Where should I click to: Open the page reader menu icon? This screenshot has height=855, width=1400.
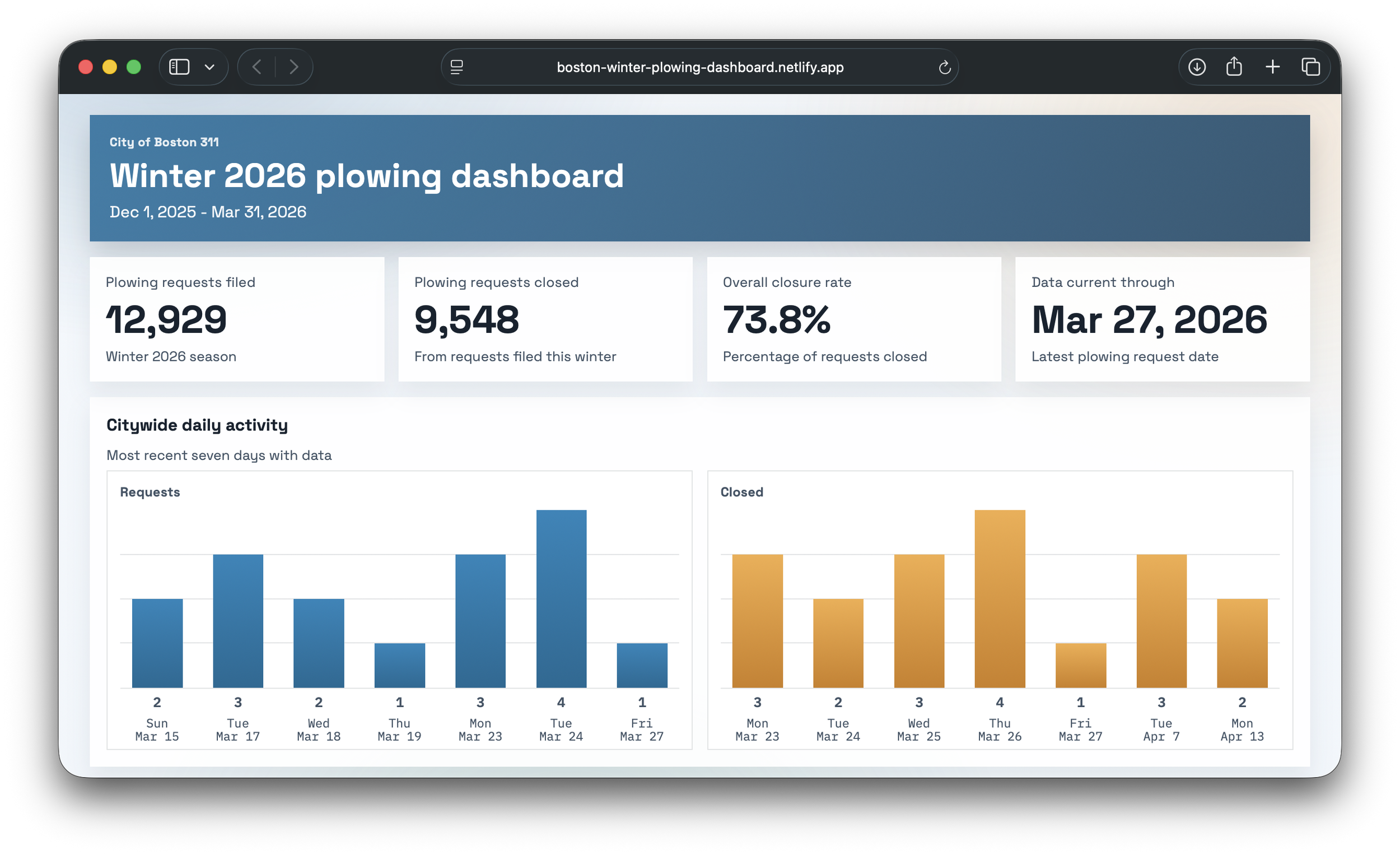pos(457,67)
